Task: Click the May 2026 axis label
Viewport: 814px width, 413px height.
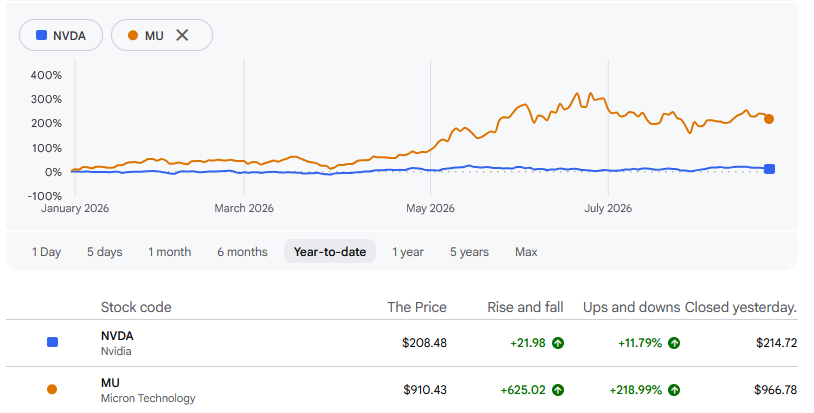Action: 430,209
